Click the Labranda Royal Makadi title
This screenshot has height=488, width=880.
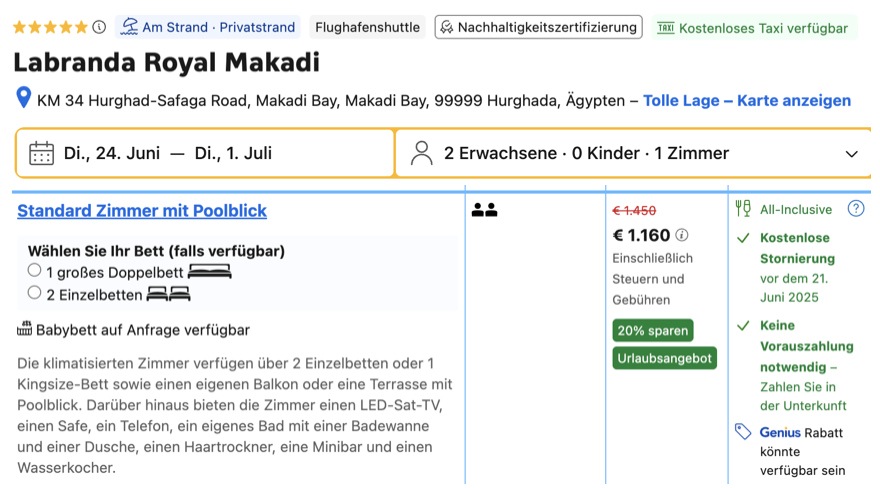(x=167, y=62)
